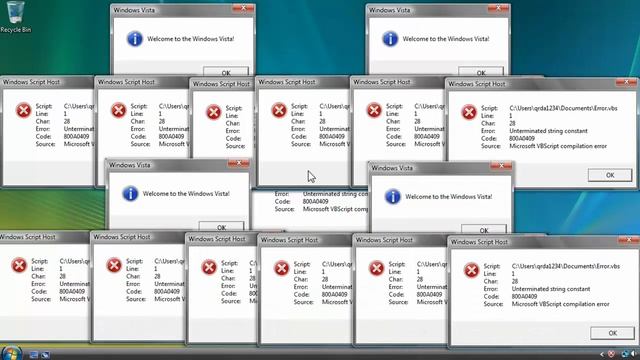The height and width of the screenshot is (360, 640).
Task: Click OK in middle-left Windows Vista welcome dialog
Action: point(221,226)
